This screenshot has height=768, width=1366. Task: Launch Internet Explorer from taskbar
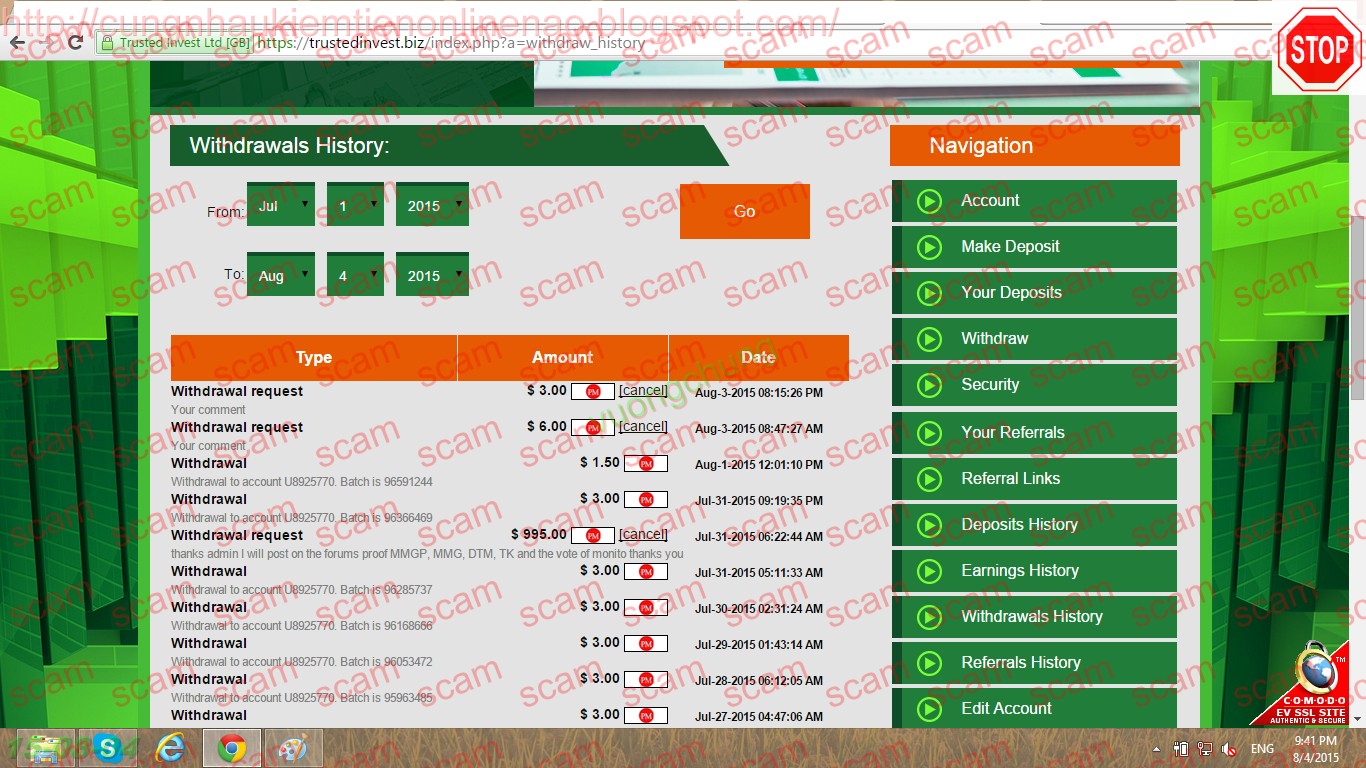[x=170, y=748]
